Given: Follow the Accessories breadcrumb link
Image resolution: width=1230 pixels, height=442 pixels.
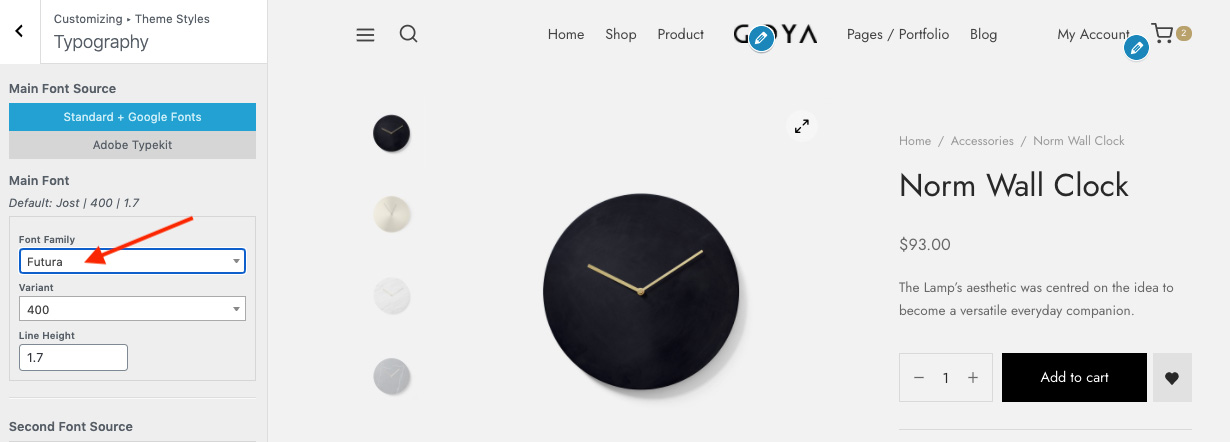Looking at the screenshot, I should tap(982, 141).
